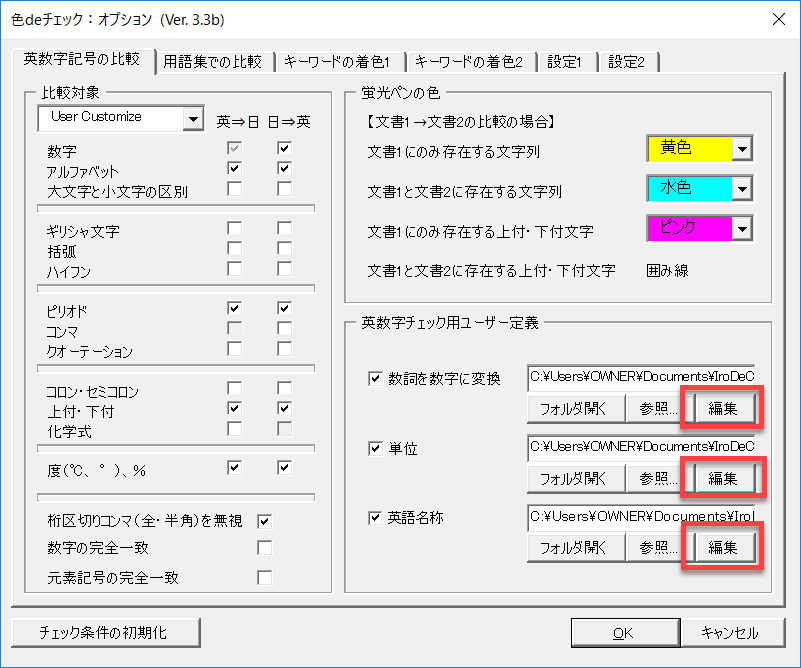The height and width of the screenshot is (668, 801).
Task: Close the options dialog window
Action: 777,17
